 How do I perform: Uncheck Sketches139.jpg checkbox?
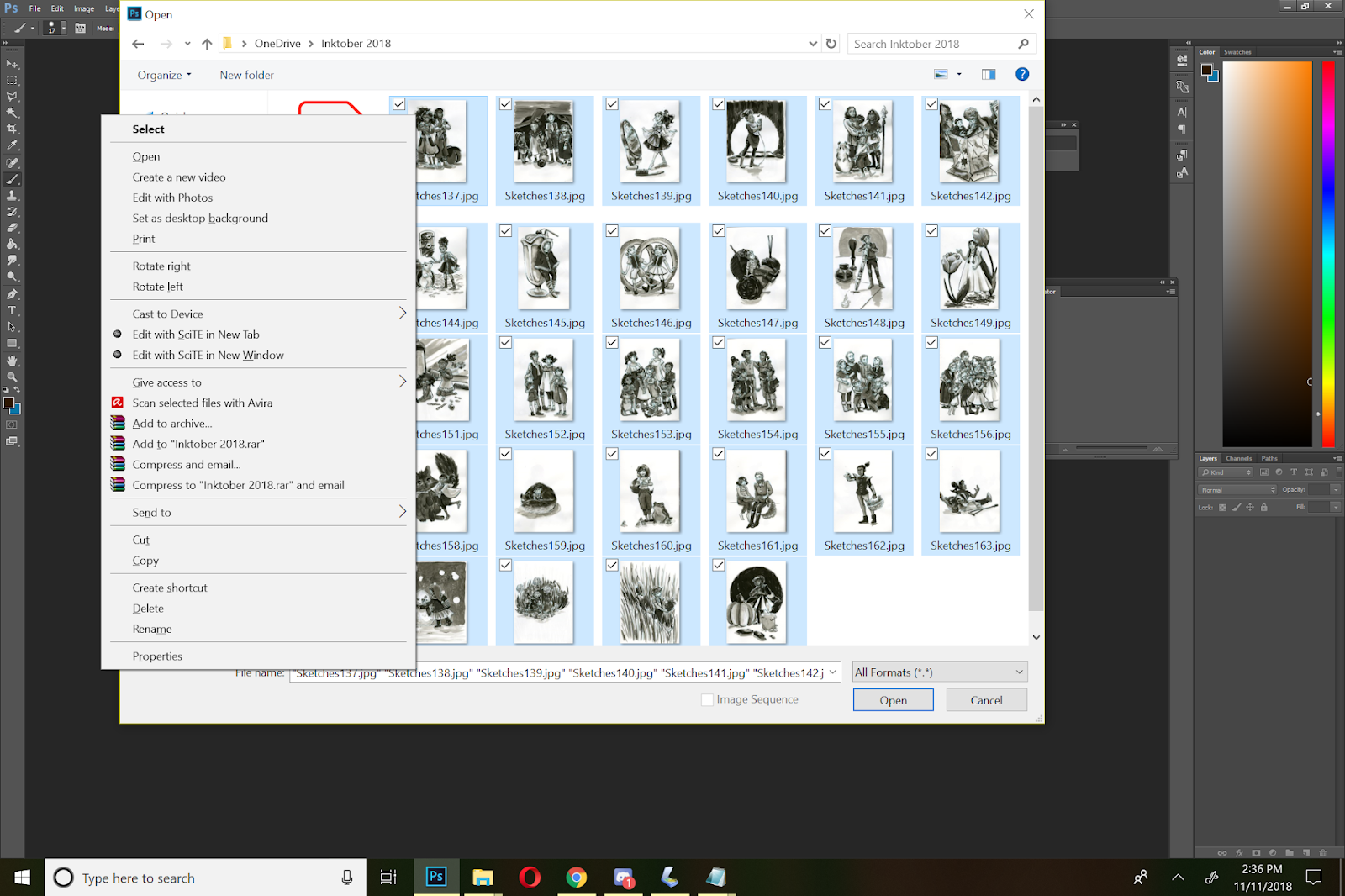[612, 104]
